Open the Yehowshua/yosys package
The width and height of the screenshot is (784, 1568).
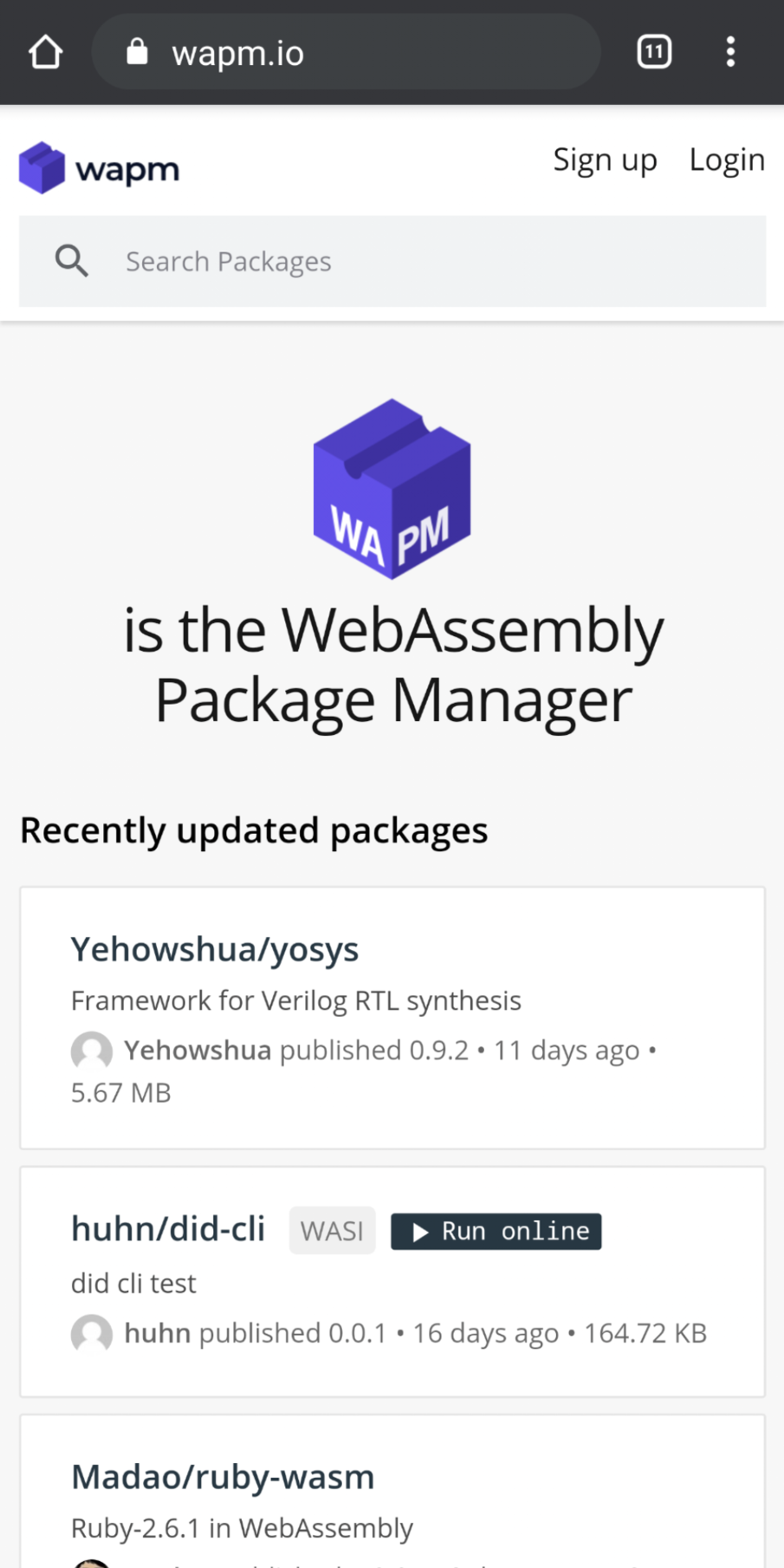(x=215, y=949)
